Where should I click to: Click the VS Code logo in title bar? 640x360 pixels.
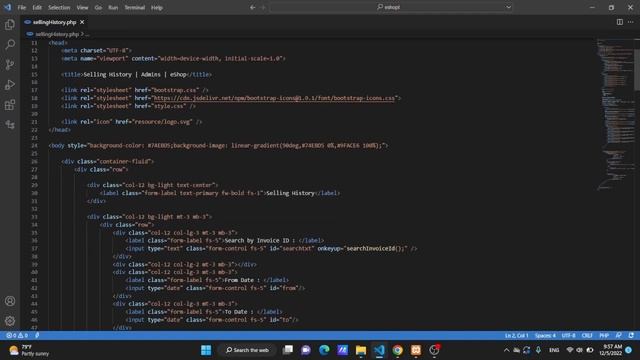(7, 7)
